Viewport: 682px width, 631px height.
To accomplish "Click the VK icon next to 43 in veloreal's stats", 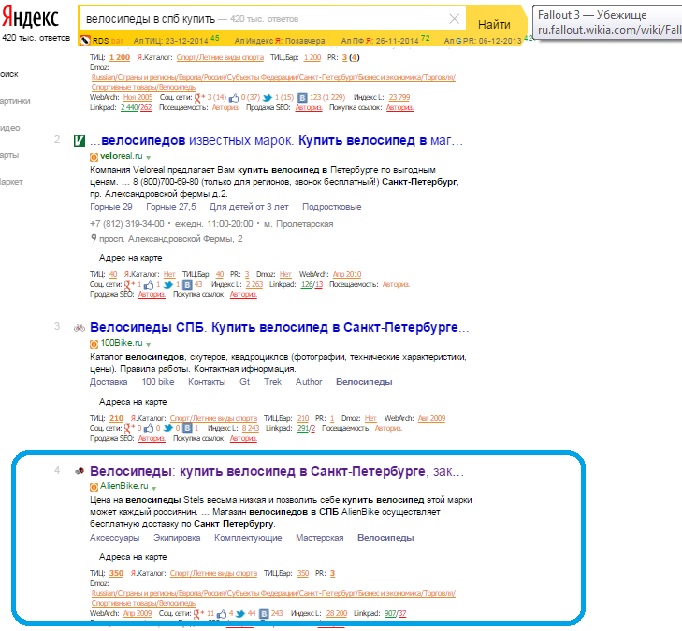I will [187, 285].
